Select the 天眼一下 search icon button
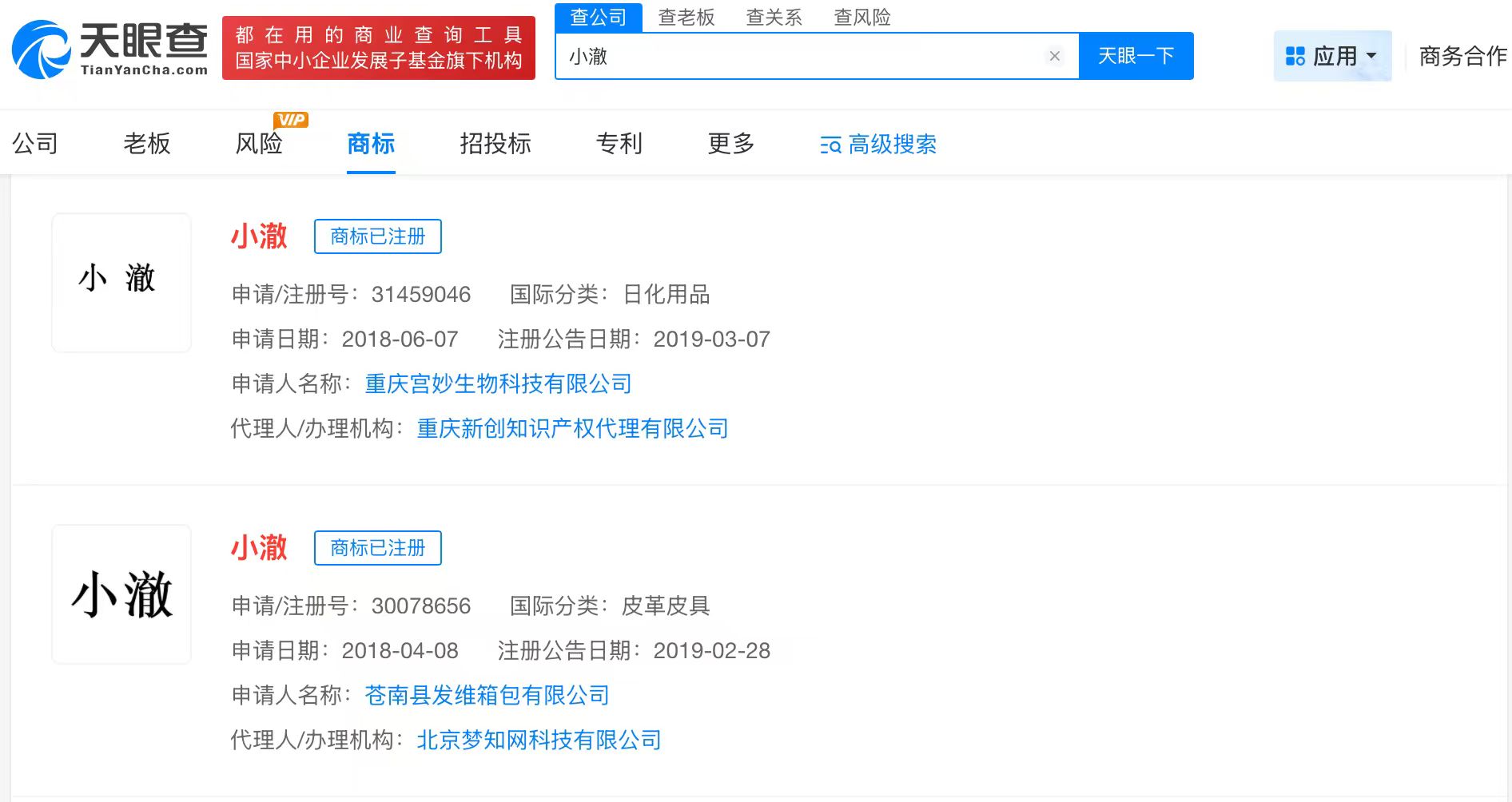1512x802 pixels. click(x=1136, y=55)
